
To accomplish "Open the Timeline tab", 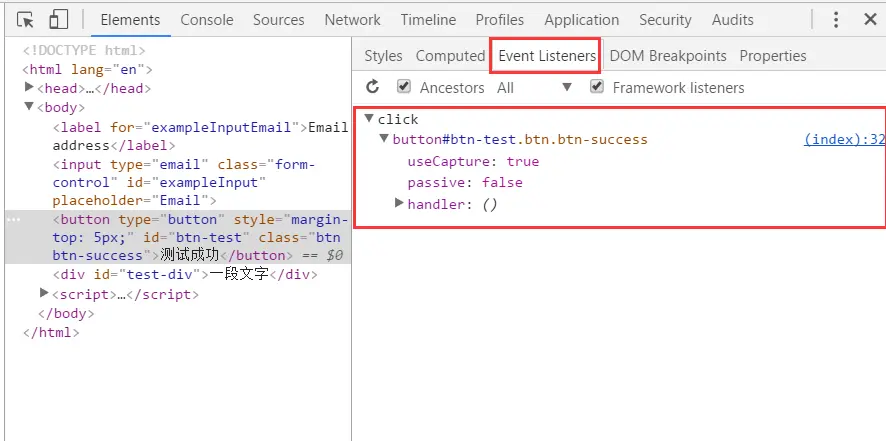I will [x=428, y=20].
